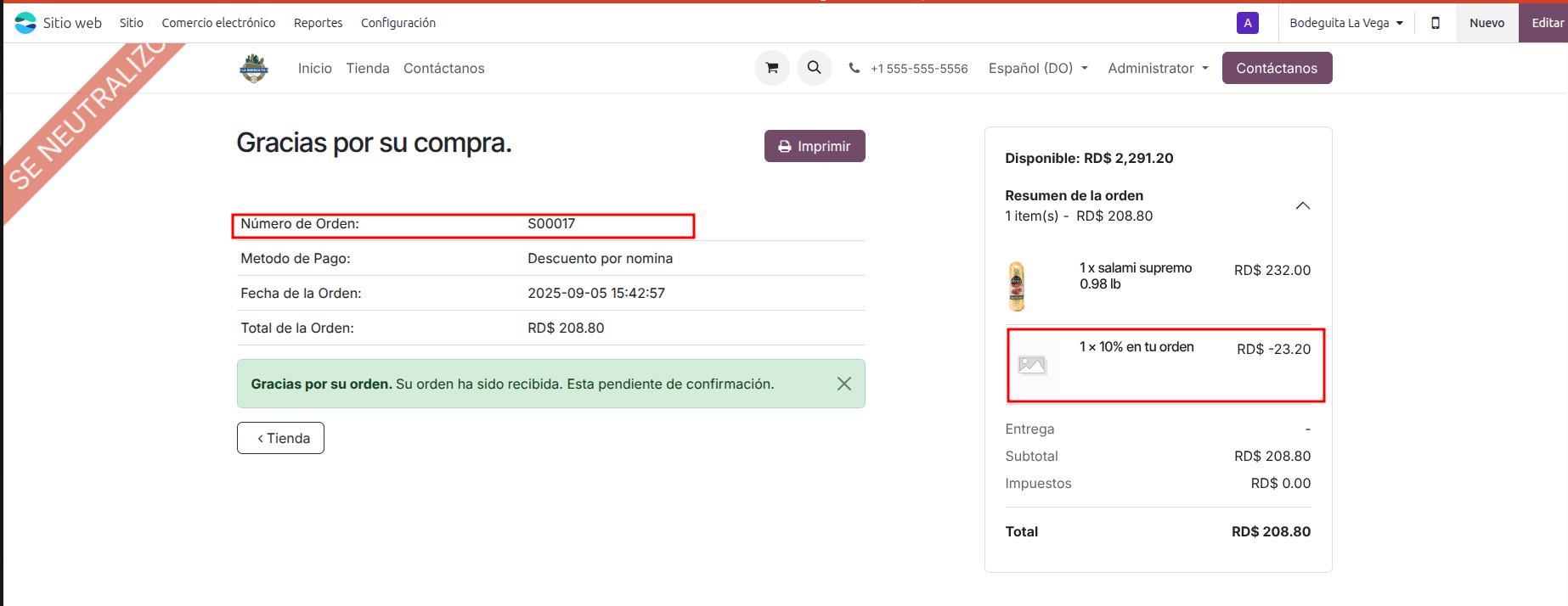This screenshot has height=606, width=1568.
Task: Click the phone number +1 555-555-5556
Action: [x=918, y=69]
